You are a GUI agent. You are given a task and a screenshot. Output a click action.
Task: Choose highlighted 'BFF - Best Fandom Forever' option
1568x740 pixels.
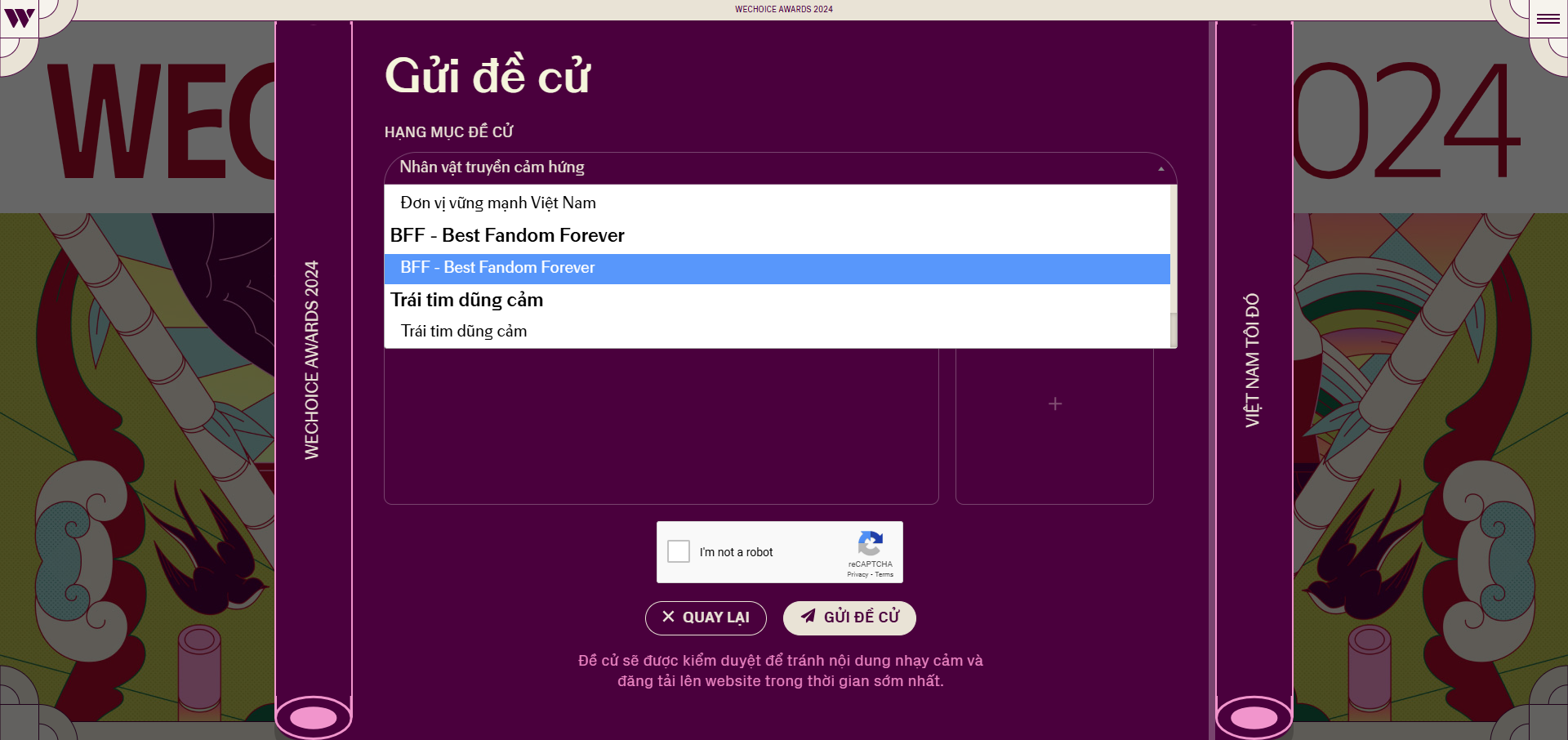pos(777,268)
